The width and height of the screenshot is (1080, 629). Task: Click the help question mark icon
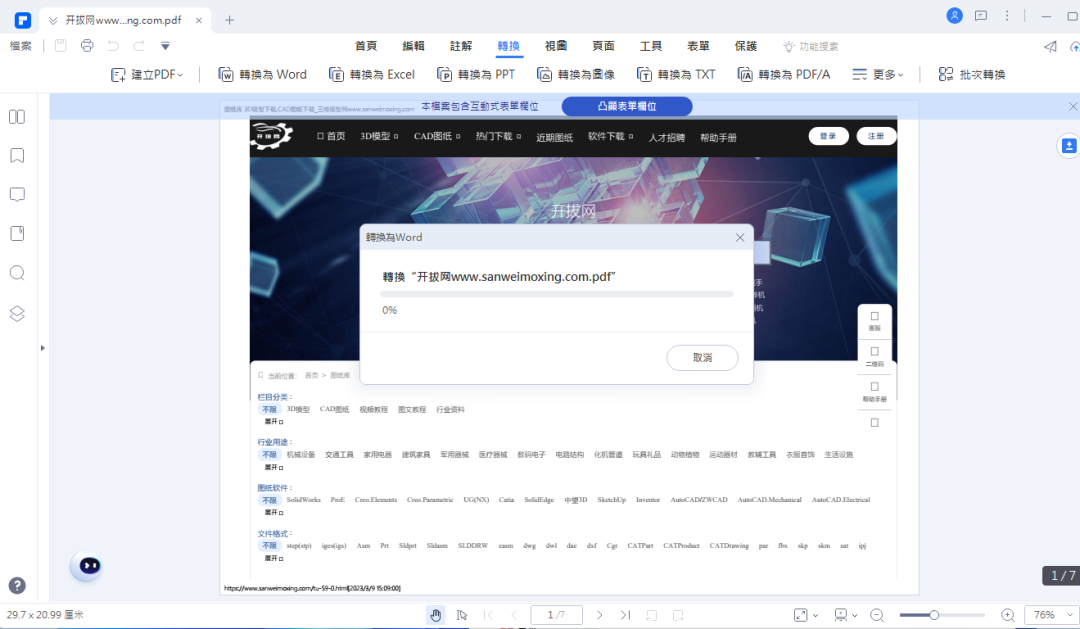[x=17, y=586]
